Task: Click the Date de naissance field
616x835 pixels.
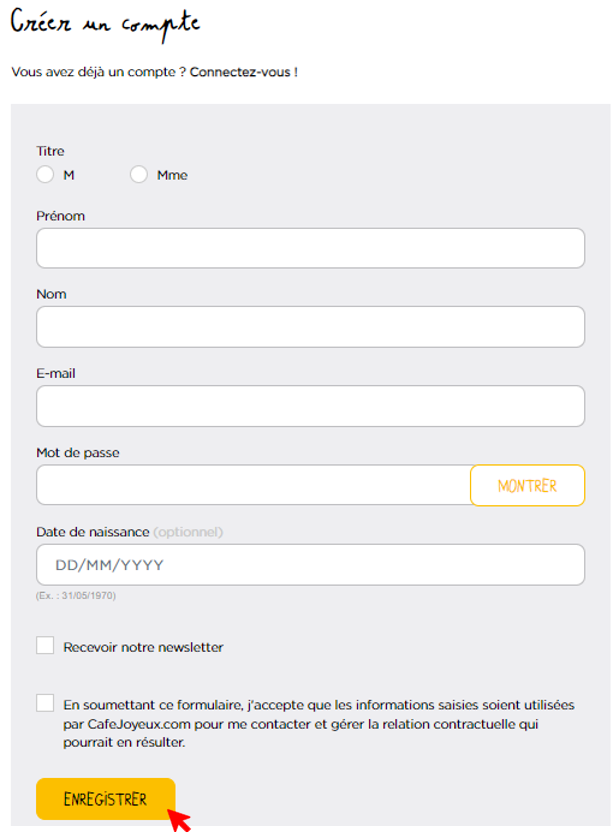Action: coord(310,565)
